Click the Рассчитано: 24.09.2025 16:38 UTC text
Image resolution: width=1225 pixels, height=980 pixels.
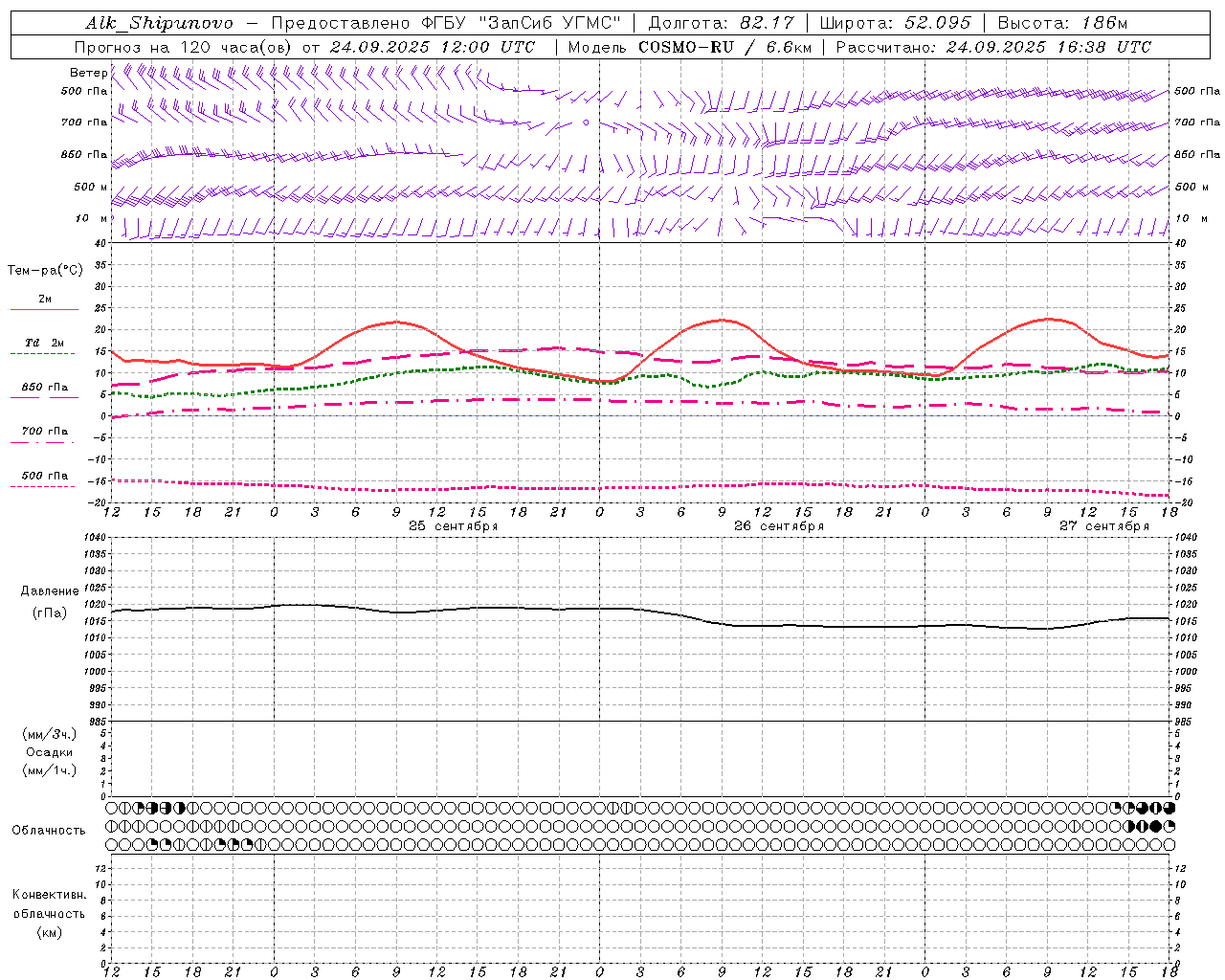click(993, 47)
